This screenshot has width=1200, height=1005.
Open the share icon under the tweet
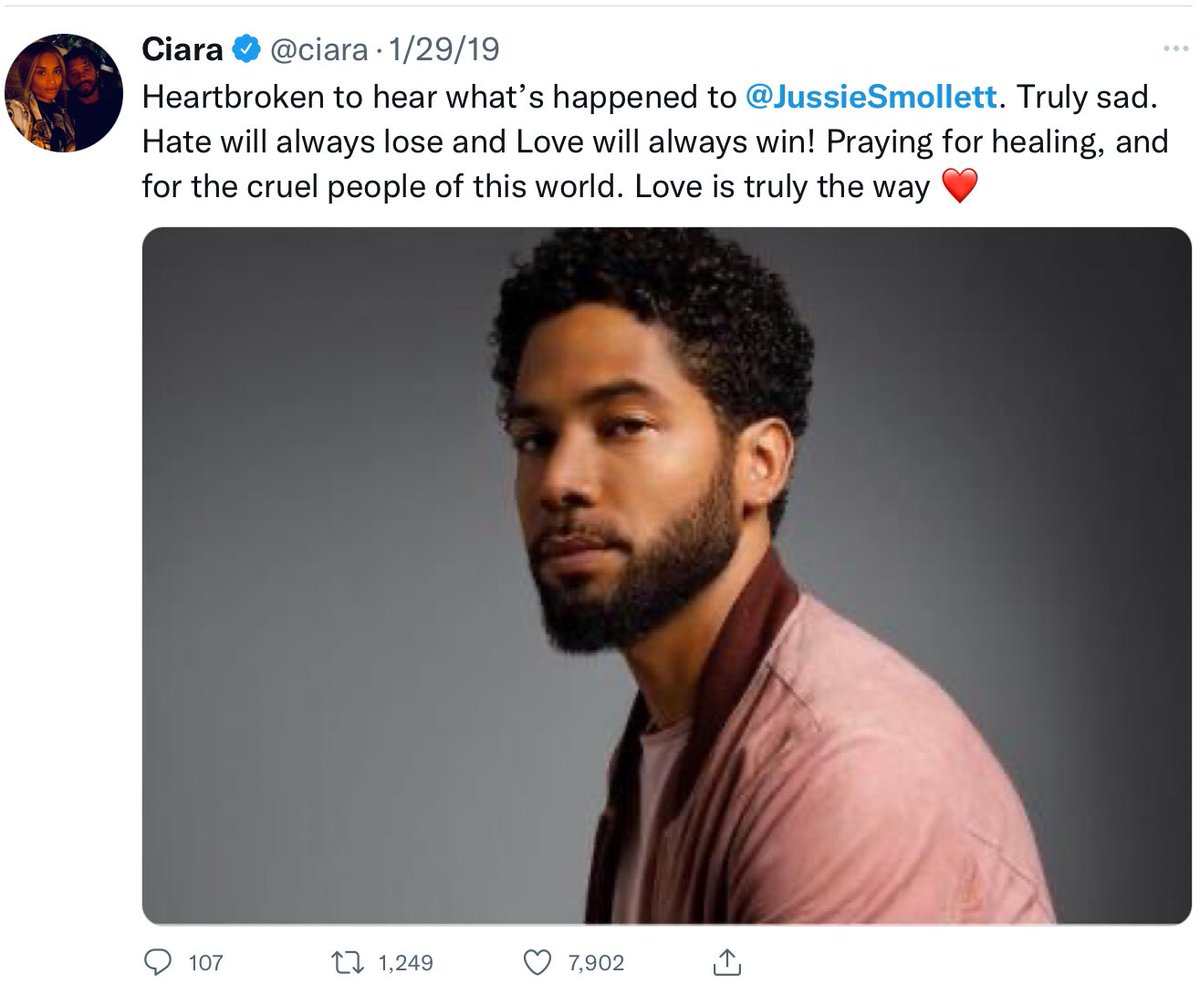tap(725, 962)
